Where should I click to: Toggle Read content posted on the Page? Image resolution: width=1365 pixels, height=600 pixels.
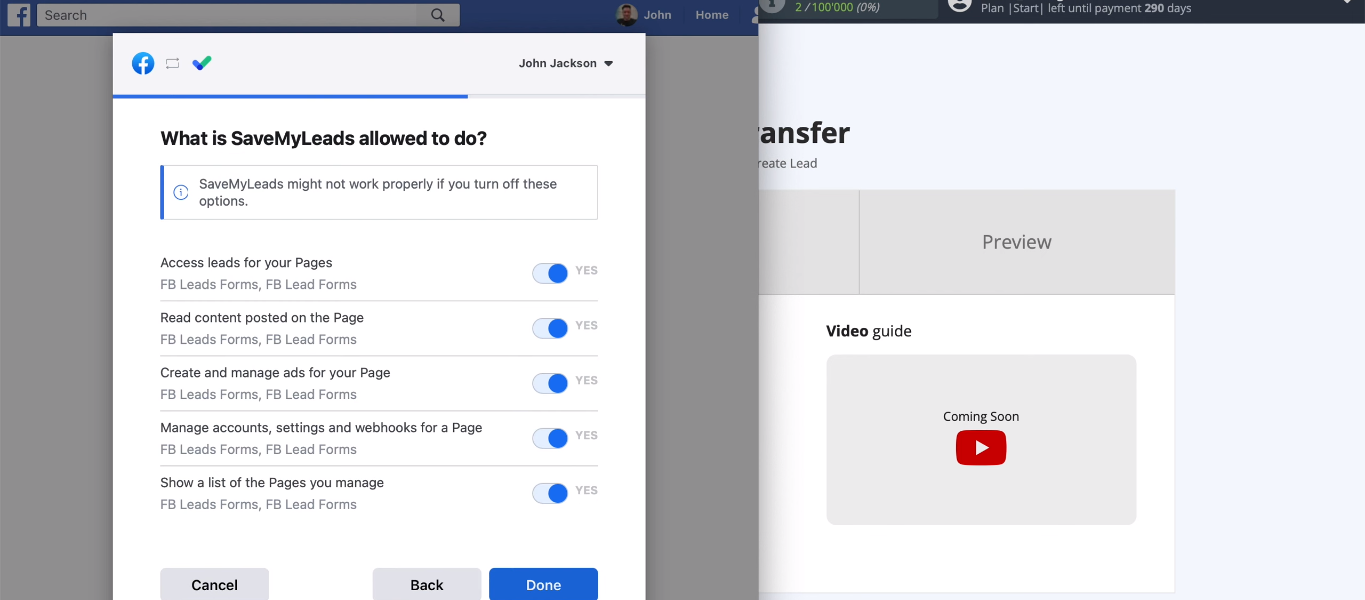click(x=550, y=328)
